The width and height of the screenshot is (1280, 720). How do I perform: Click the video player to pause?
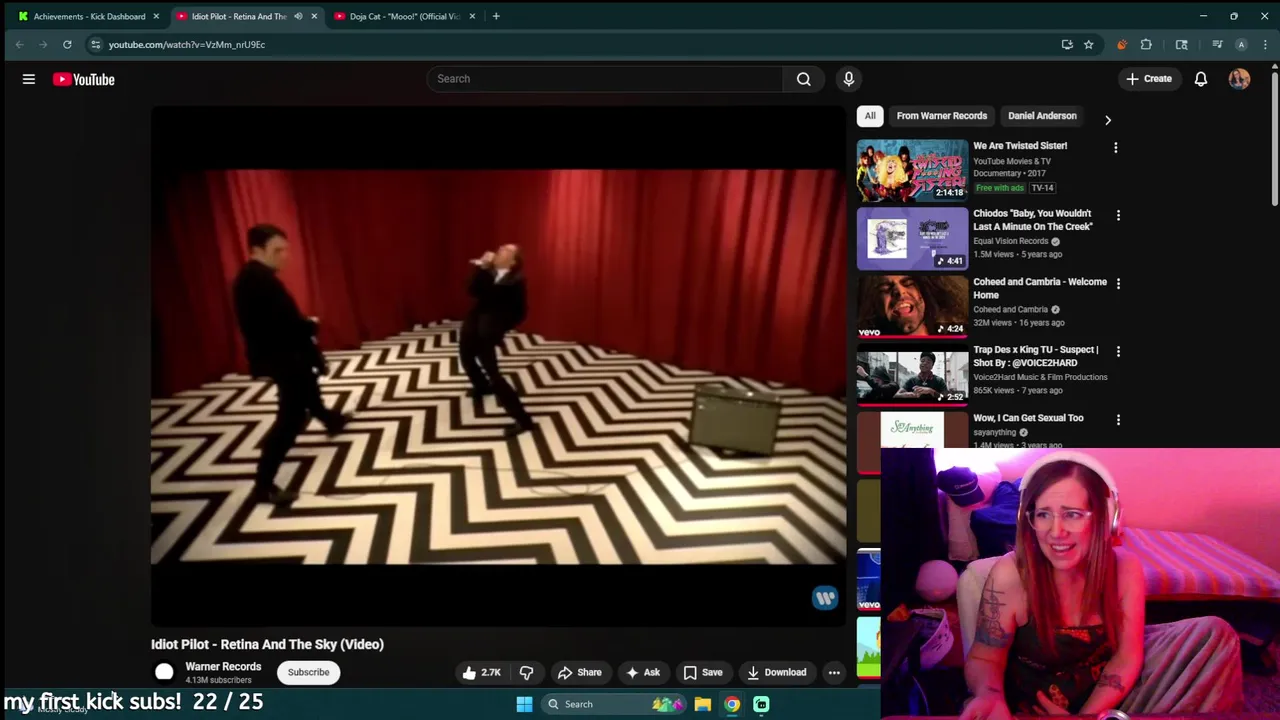498,366
